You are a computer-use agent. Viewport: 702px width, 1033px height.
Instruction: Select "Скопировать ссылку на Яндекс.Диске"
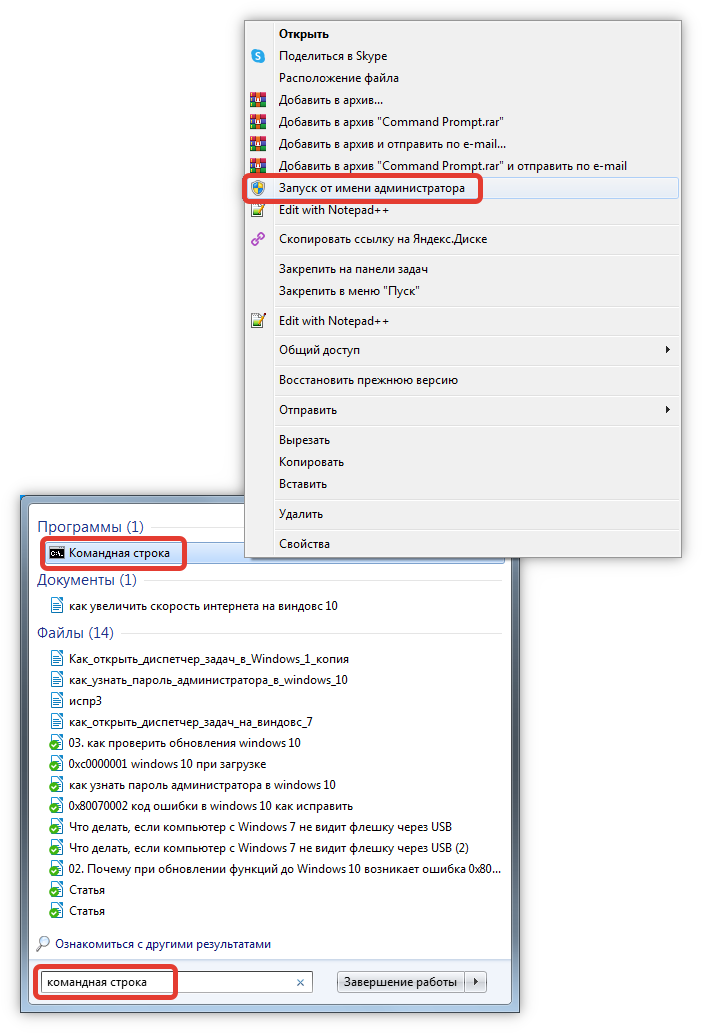point(383,239)
